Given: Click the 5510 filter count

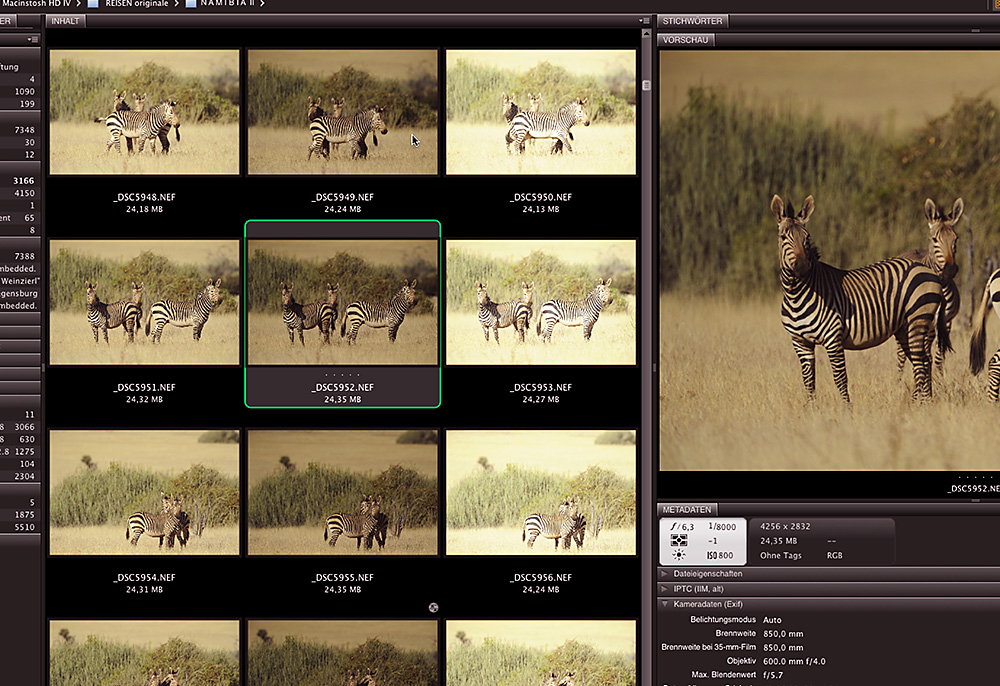Looking at the screenshot, I should (x=25, y=527).
